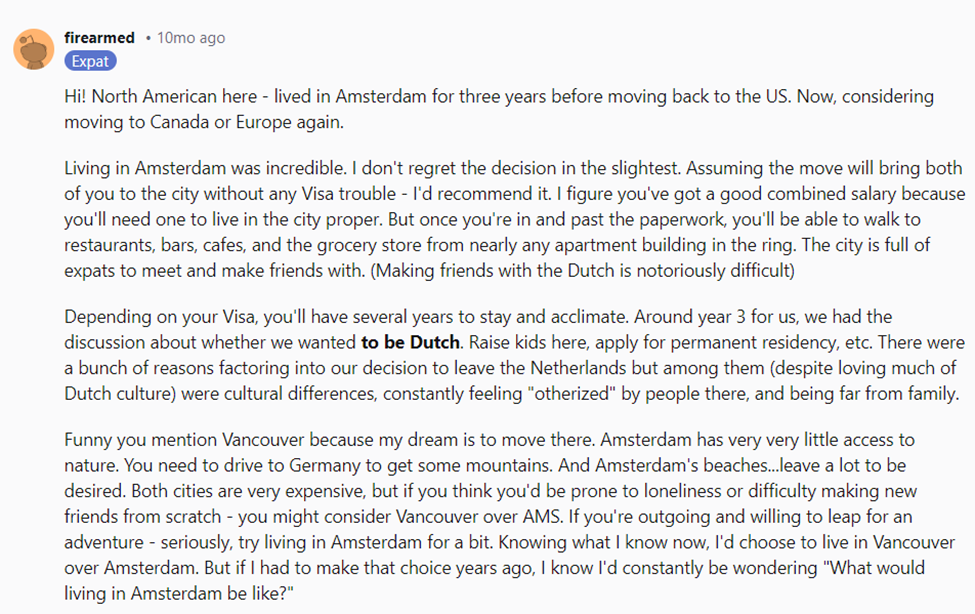Click the greeting 'Hi!' starting the comment
This screenshot has height=614, width=975.
point(75,96)
